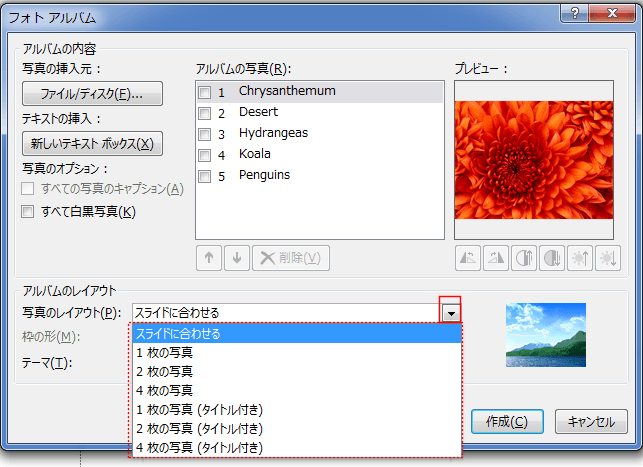
Task: Click 新しいテキスト ボックス button
Action: (92, 144)
